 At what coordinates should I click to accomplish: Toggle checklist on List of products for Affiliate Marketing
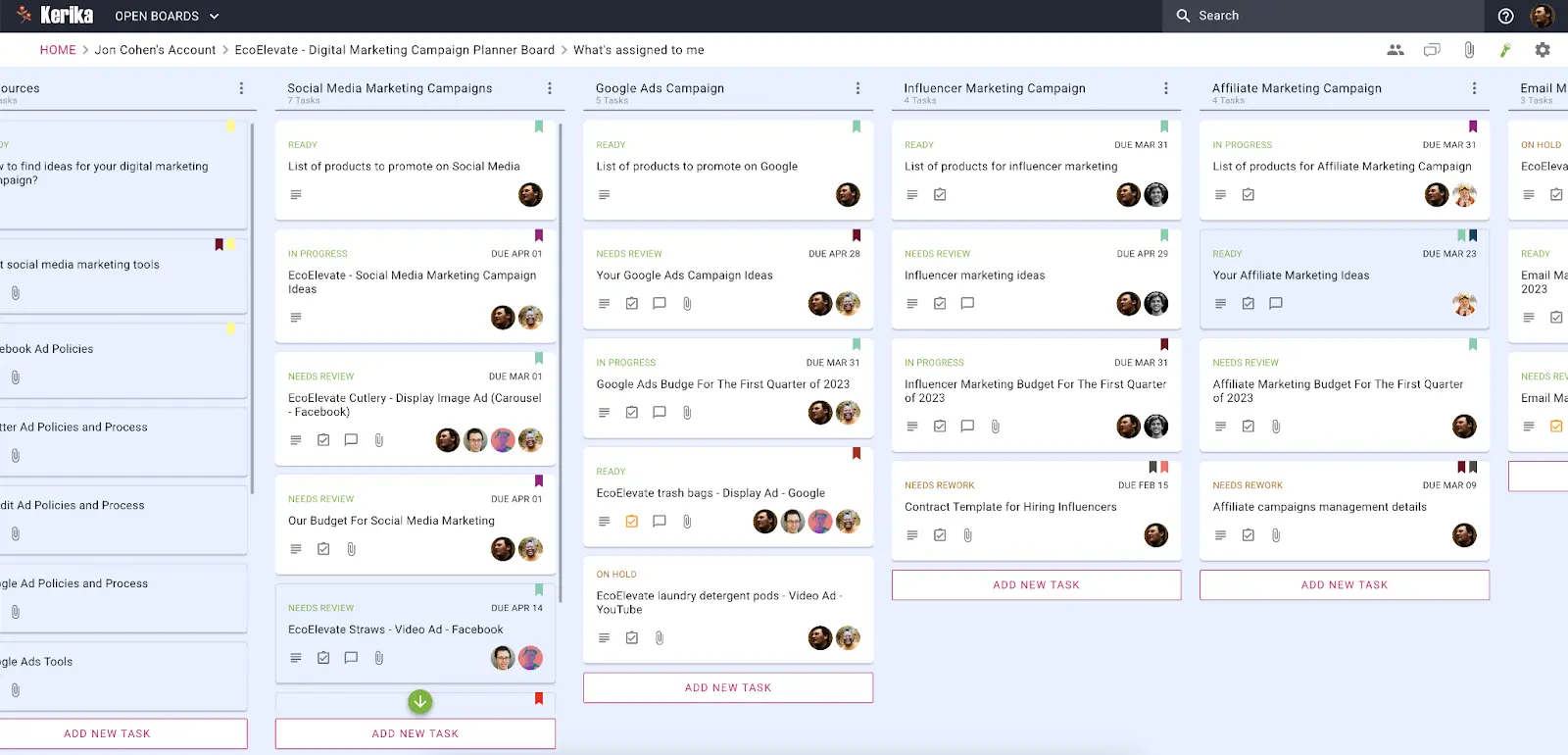pyautogui.click(x=1248, y=195)
